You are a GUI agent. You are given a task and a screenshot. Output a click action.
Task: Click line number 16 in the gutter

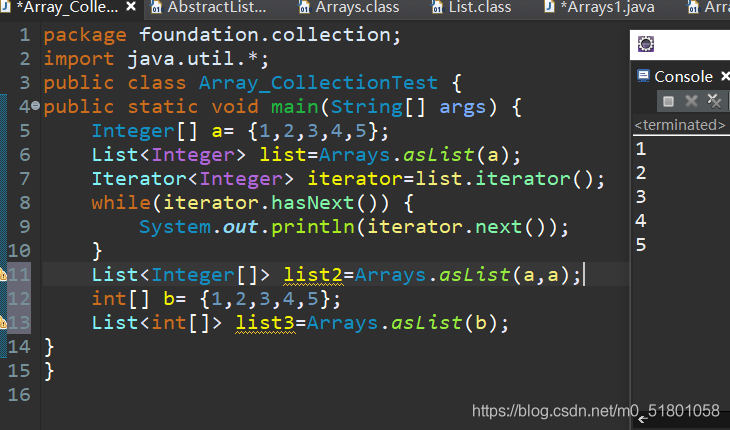(x=19, y=395)
